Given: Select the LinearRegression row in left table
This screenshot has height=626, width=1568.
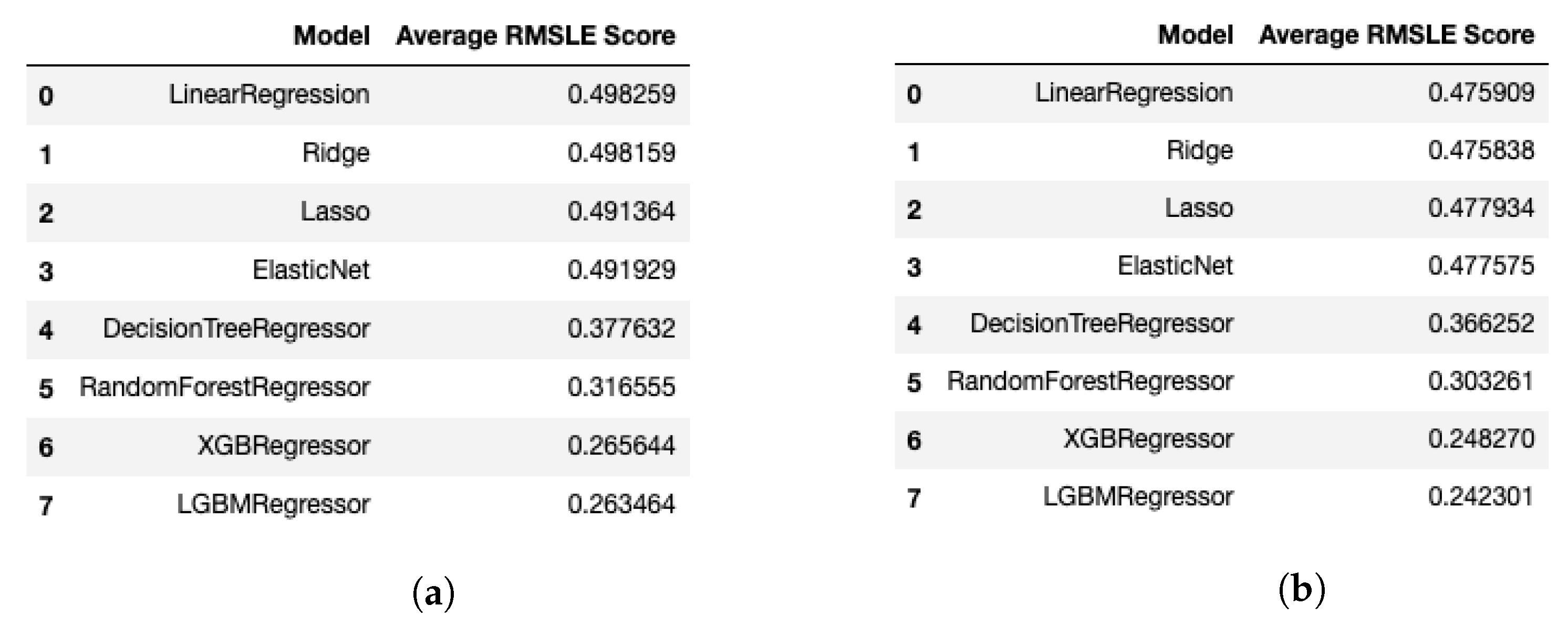Looking at the screenshot, I should tap(358, 95).
